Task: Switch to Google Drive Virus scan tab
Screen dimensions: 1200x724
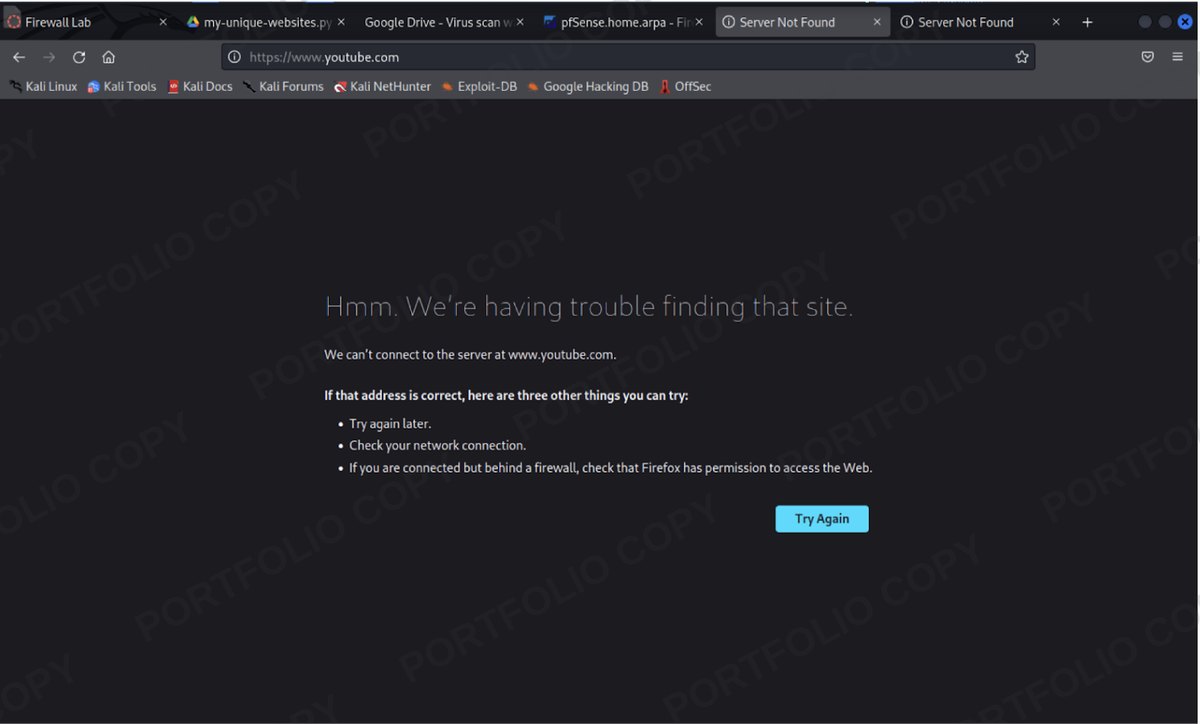Action: tap(443, 22)
